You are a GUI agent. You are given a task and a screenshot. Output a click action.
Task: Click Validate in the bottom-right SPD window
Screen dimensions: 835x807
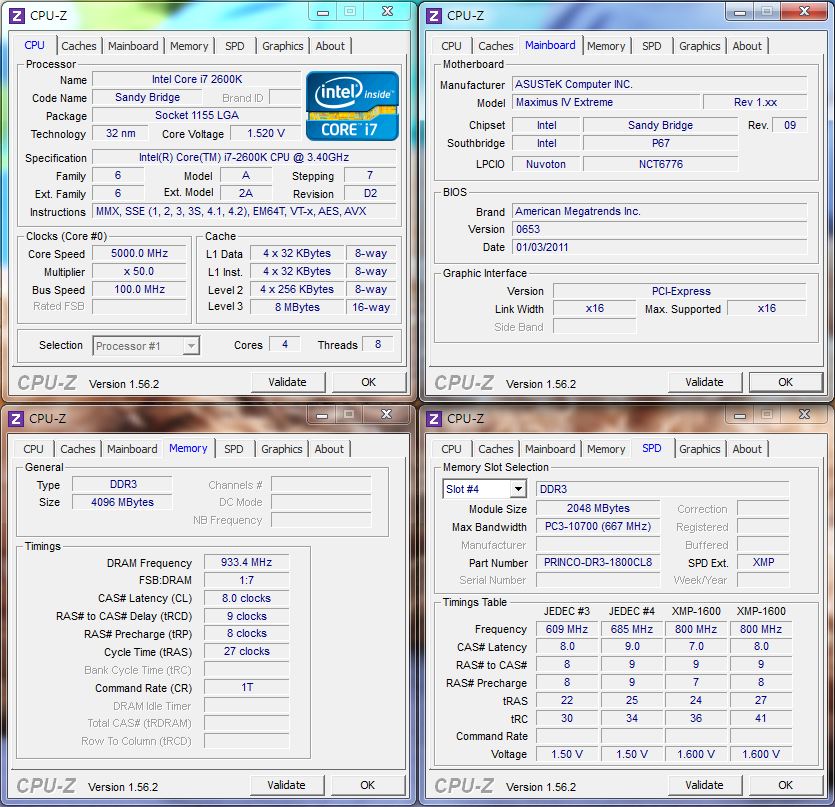pyautogui.click(x=705, y=785)
